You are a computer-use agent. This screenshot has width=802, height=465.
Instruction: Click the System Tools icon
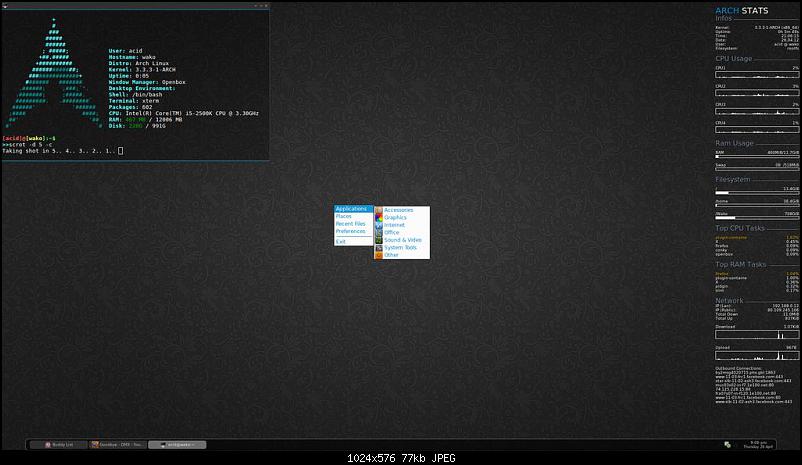pyautogui.click(x=379, y=248)
